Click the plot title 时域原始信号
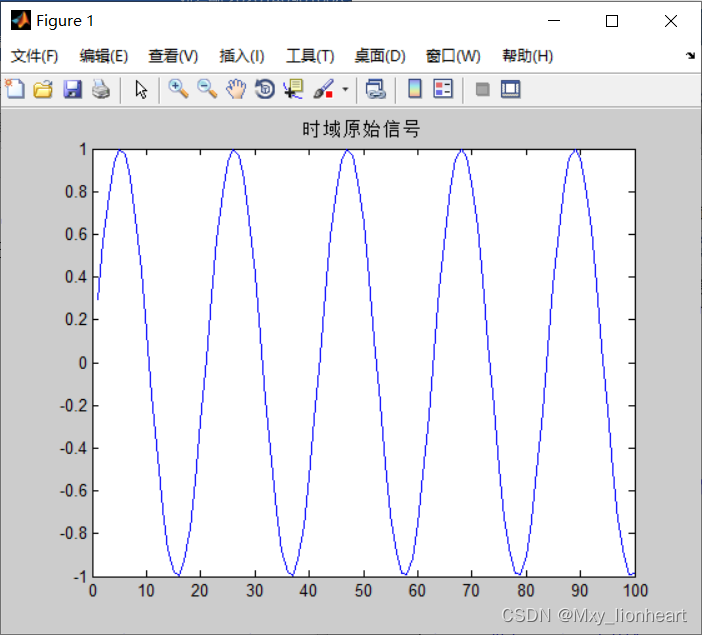This screenshot has width=702, height=635. [x=361, y=129]
